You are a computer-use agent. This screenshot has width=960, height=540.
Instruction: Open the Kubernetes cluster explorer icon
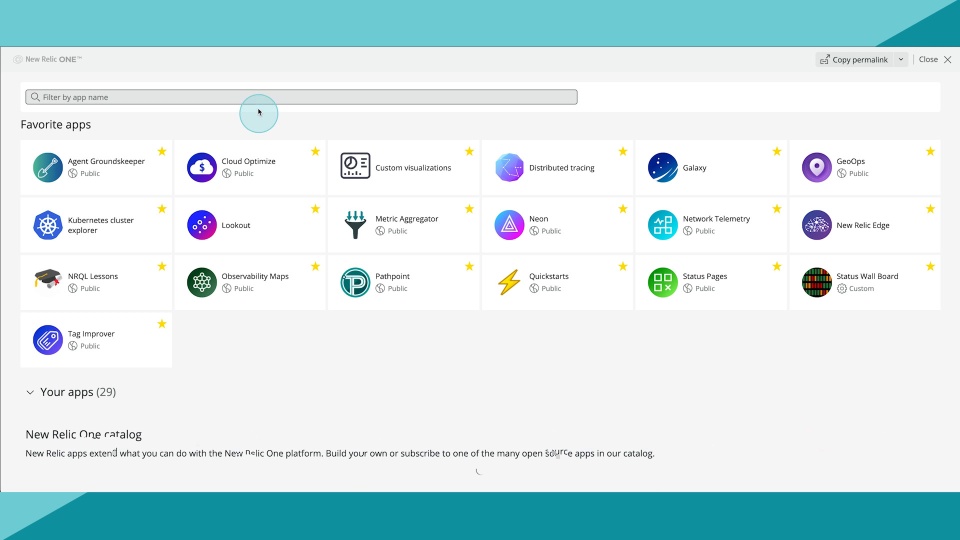pos(48,225)
